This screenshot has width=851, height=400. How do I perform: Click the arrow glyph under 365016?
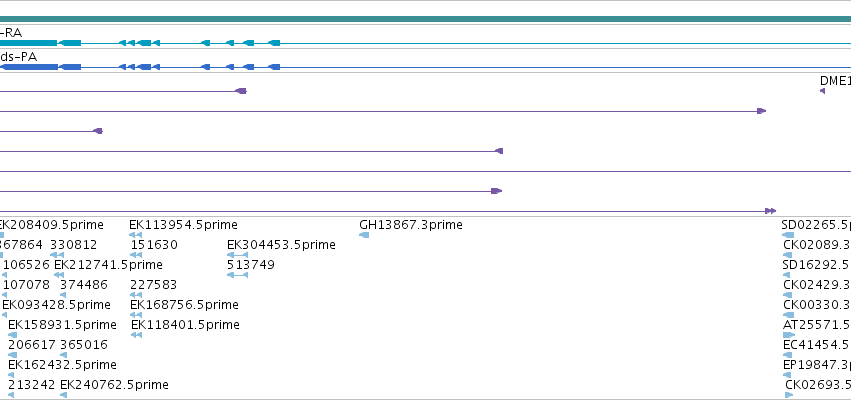pos(63,355)
